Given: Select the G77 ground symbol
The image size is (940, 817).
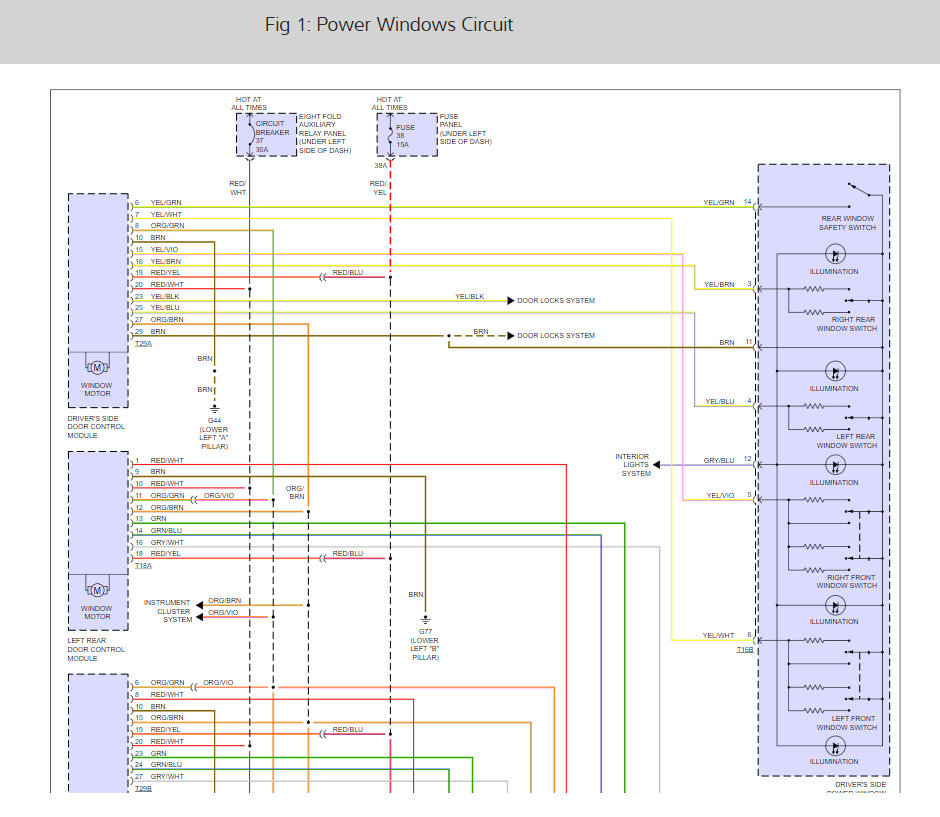Looking at the screenshot, I should coord(425,620).
